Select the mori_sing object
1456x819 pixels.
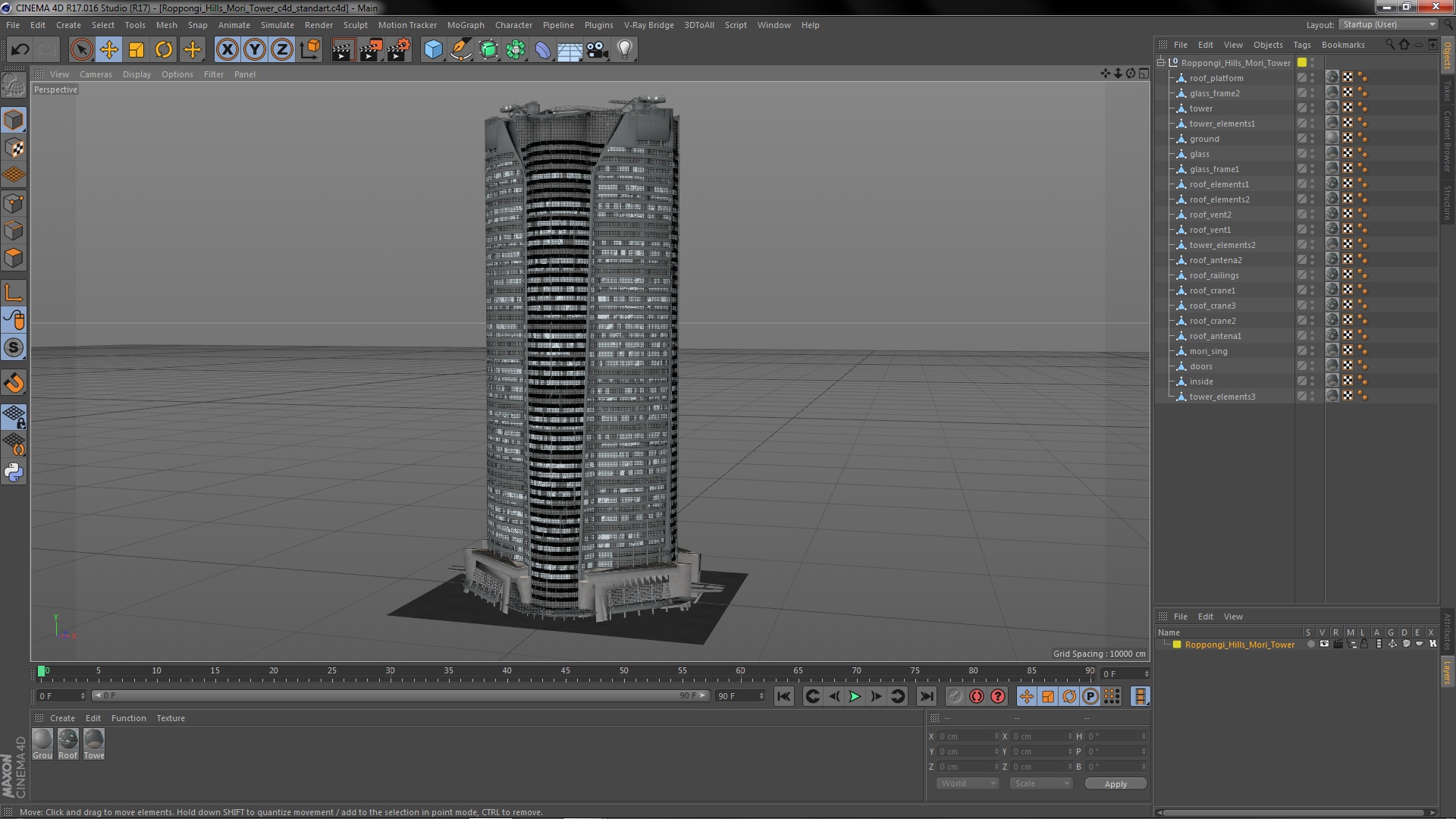click(x=1208, y=351)
